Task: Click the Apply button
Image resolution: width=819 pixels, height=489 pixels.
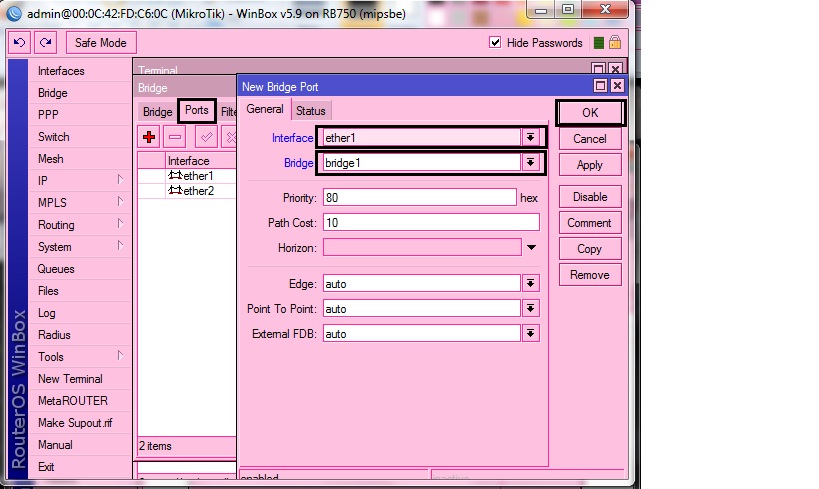Action: (x=590, y=165)
